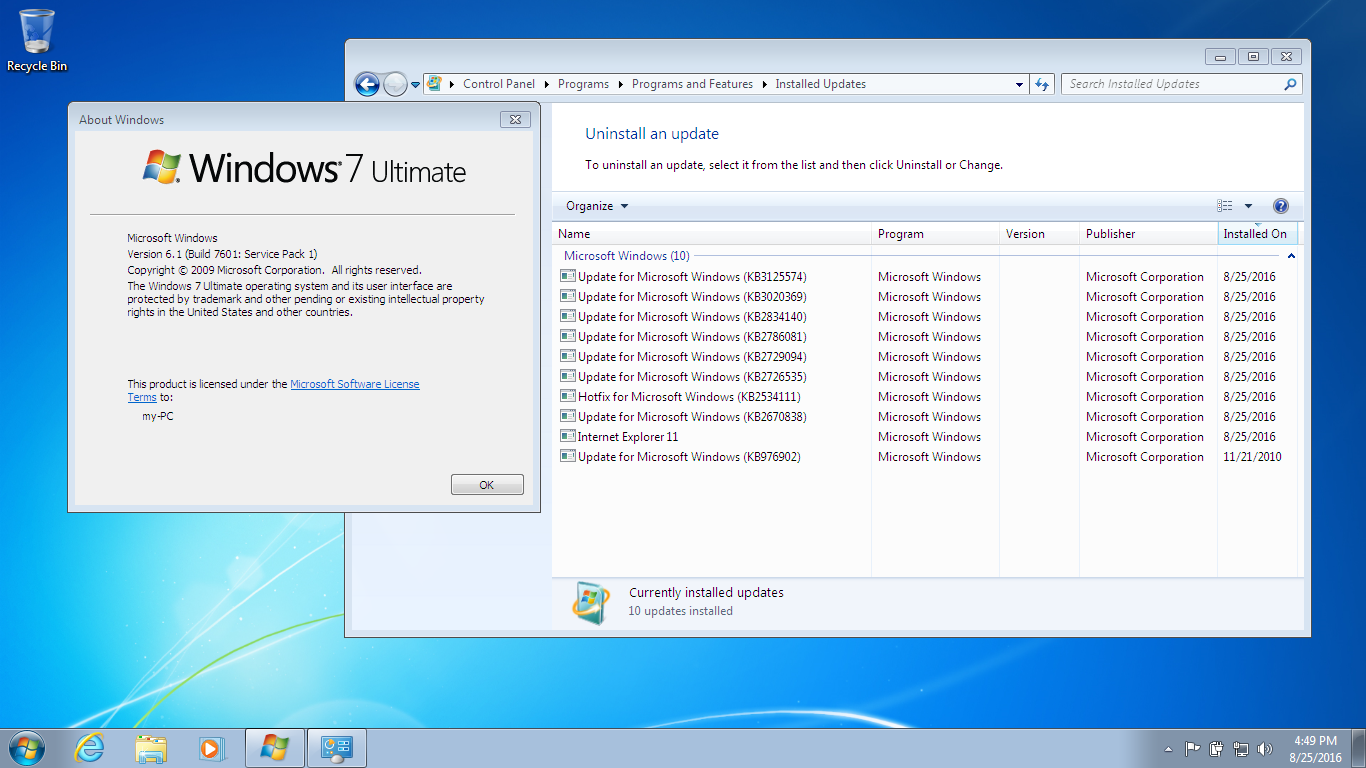Sort by the Program column header
The width and height of the screenshot is (1366, 768).
pyautogui.click(x=935, y=234)
